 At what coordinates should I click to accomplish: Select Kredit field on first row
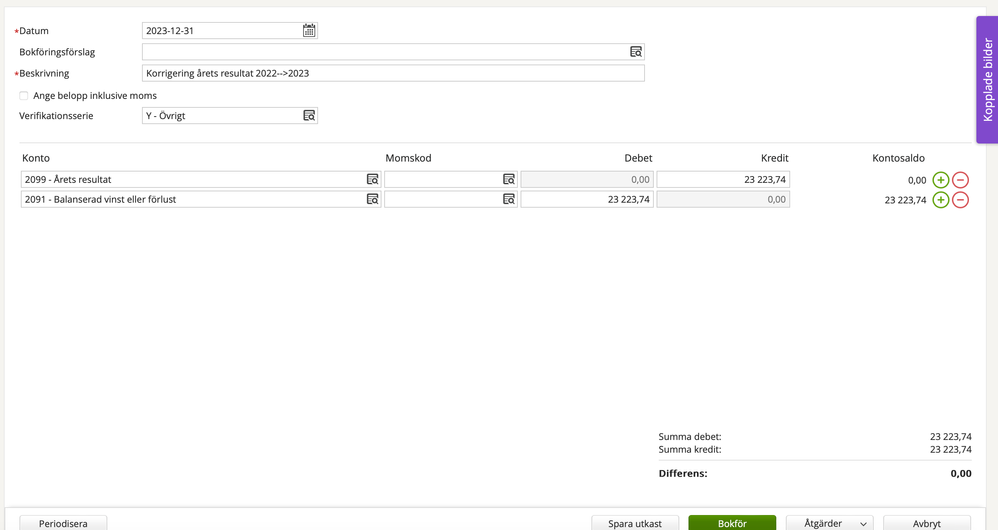[x=722, y=180]
